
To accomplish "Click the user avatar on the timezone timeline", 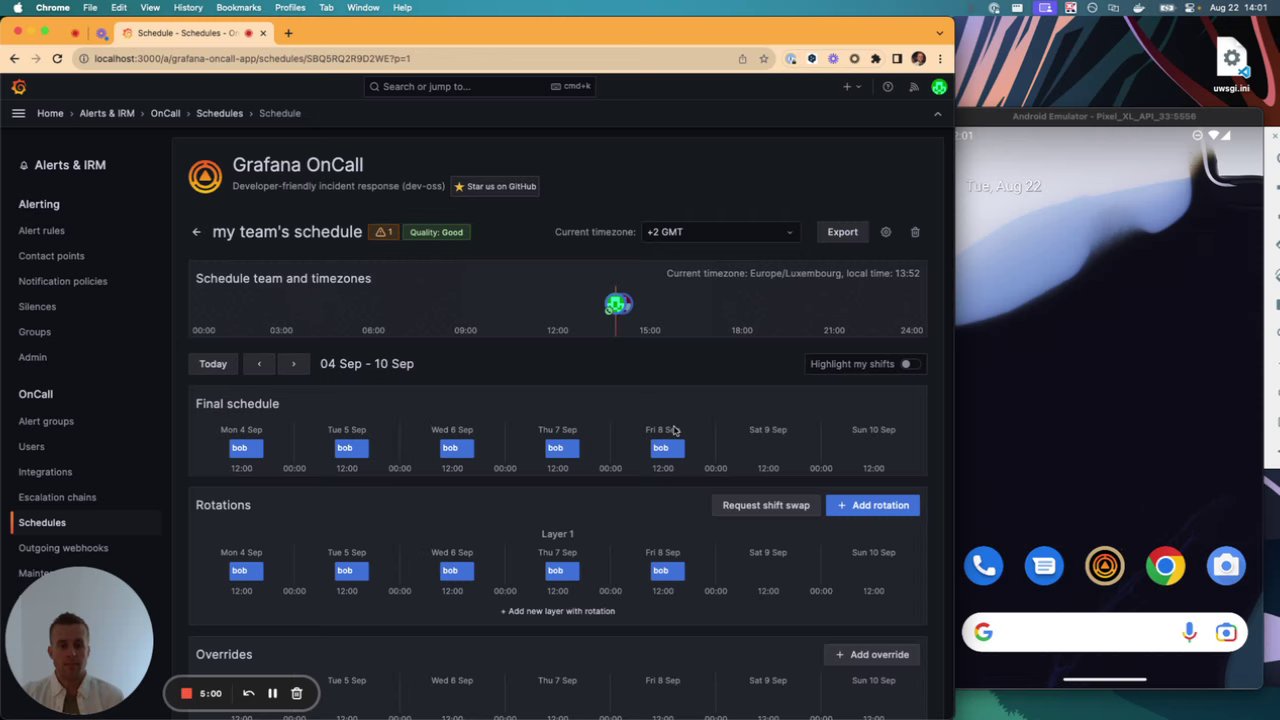I will pos(618,304).
